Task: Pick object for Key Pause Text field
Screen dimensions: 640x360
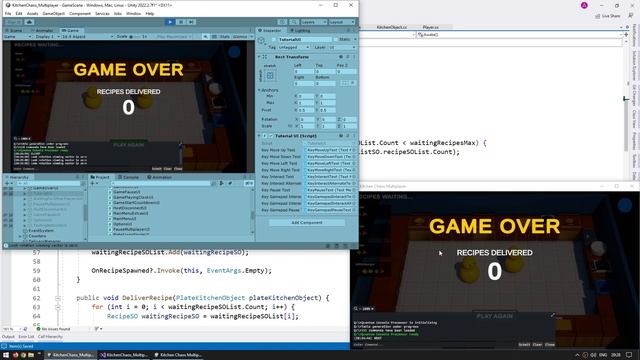Action: point(353,190)
